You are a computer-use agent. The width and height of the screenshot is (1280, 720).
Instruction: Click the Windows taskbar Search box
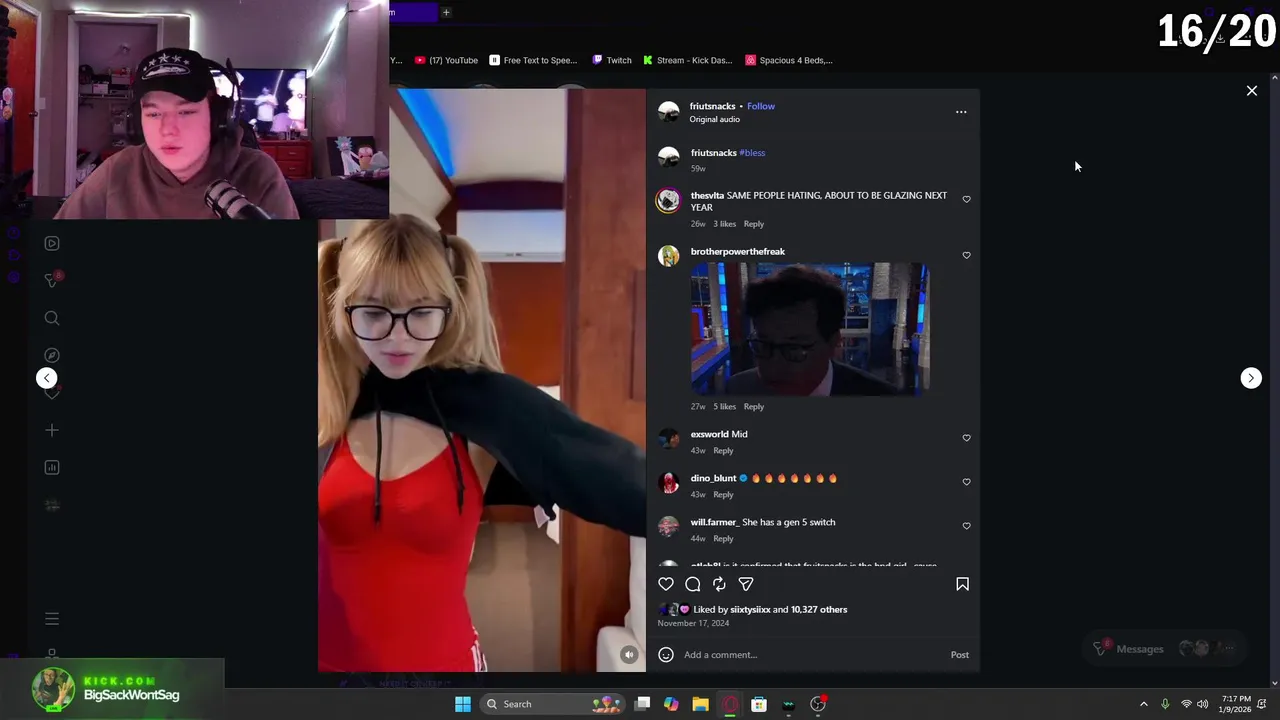pyautogui.click(x=552, y=704)
